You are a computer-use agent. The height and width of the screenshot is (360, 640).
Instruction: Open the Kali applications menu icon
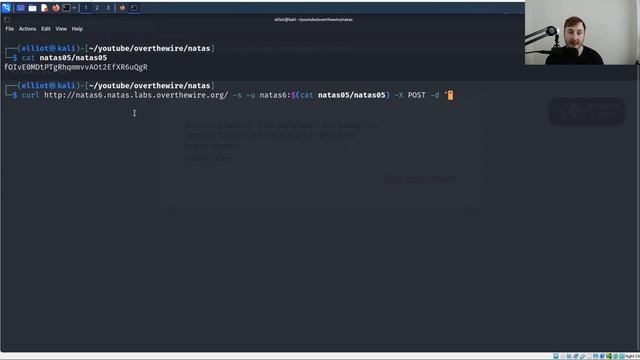point(6,8)
